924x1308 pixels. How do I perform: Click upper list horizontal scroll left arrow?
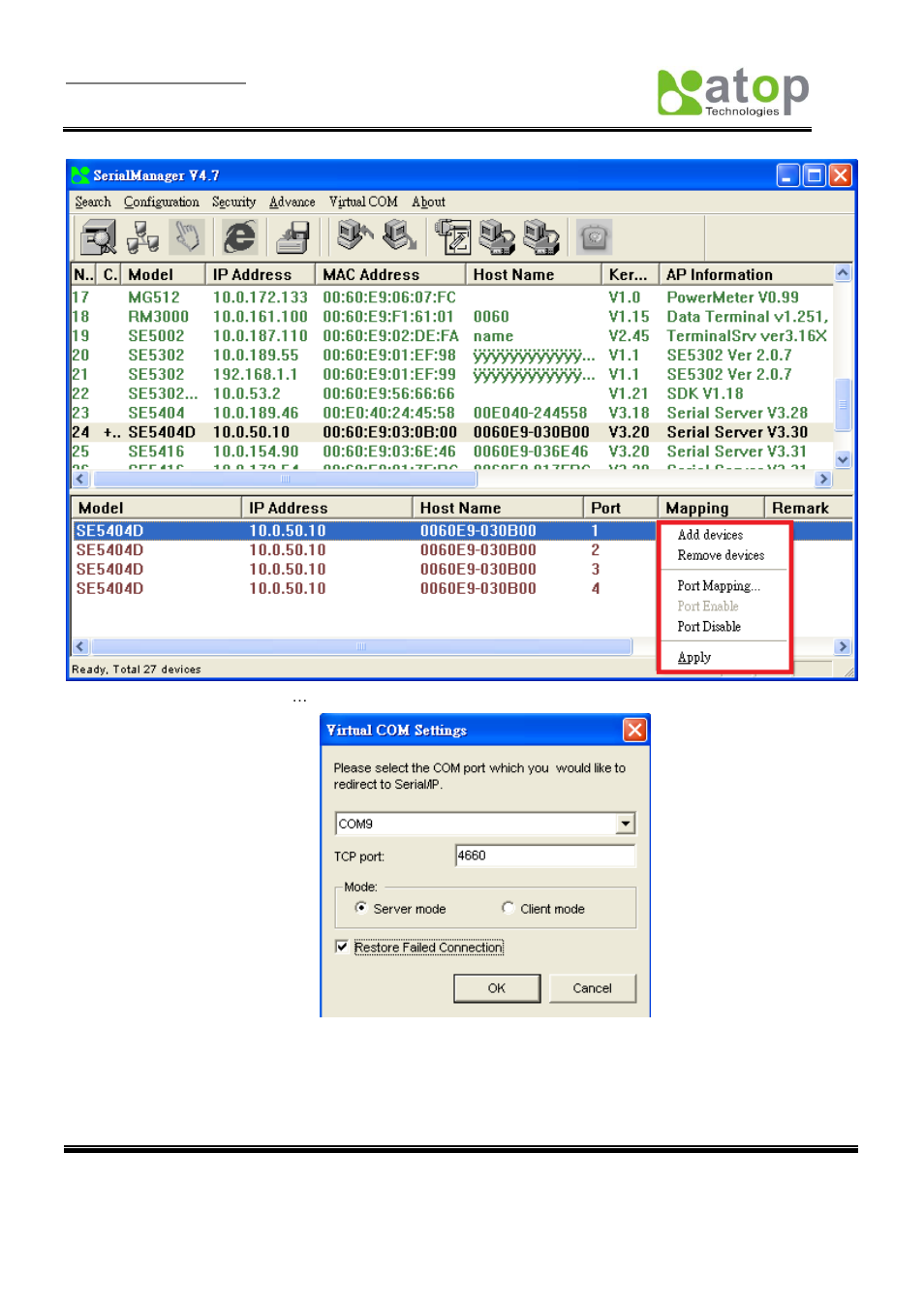pyautogui.click(x=81, y=479)
